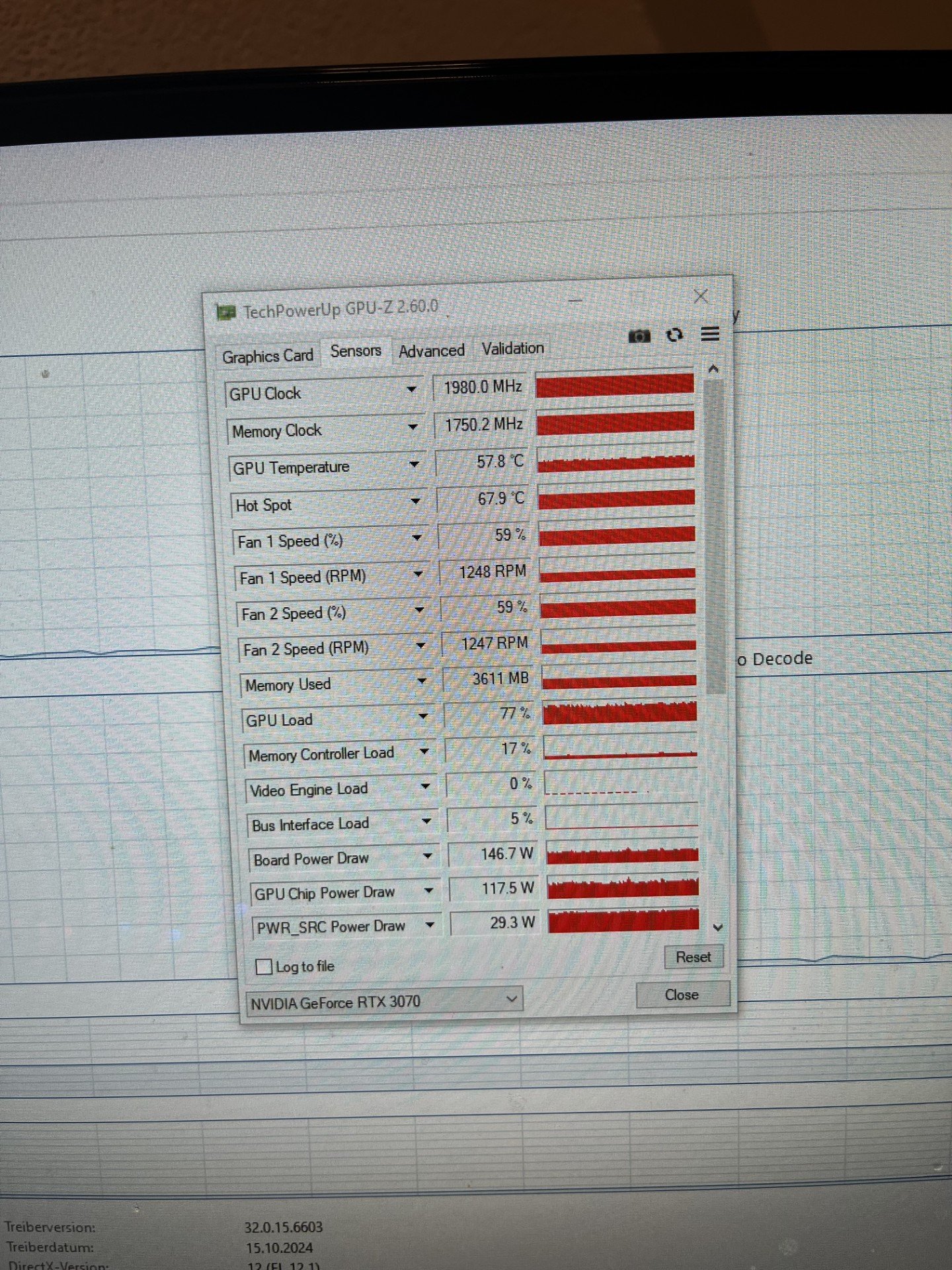Click the GPU Load history graph
The height and width of the screenshot is (1270, 952).
pyautogui.click(x=620, y=712)
